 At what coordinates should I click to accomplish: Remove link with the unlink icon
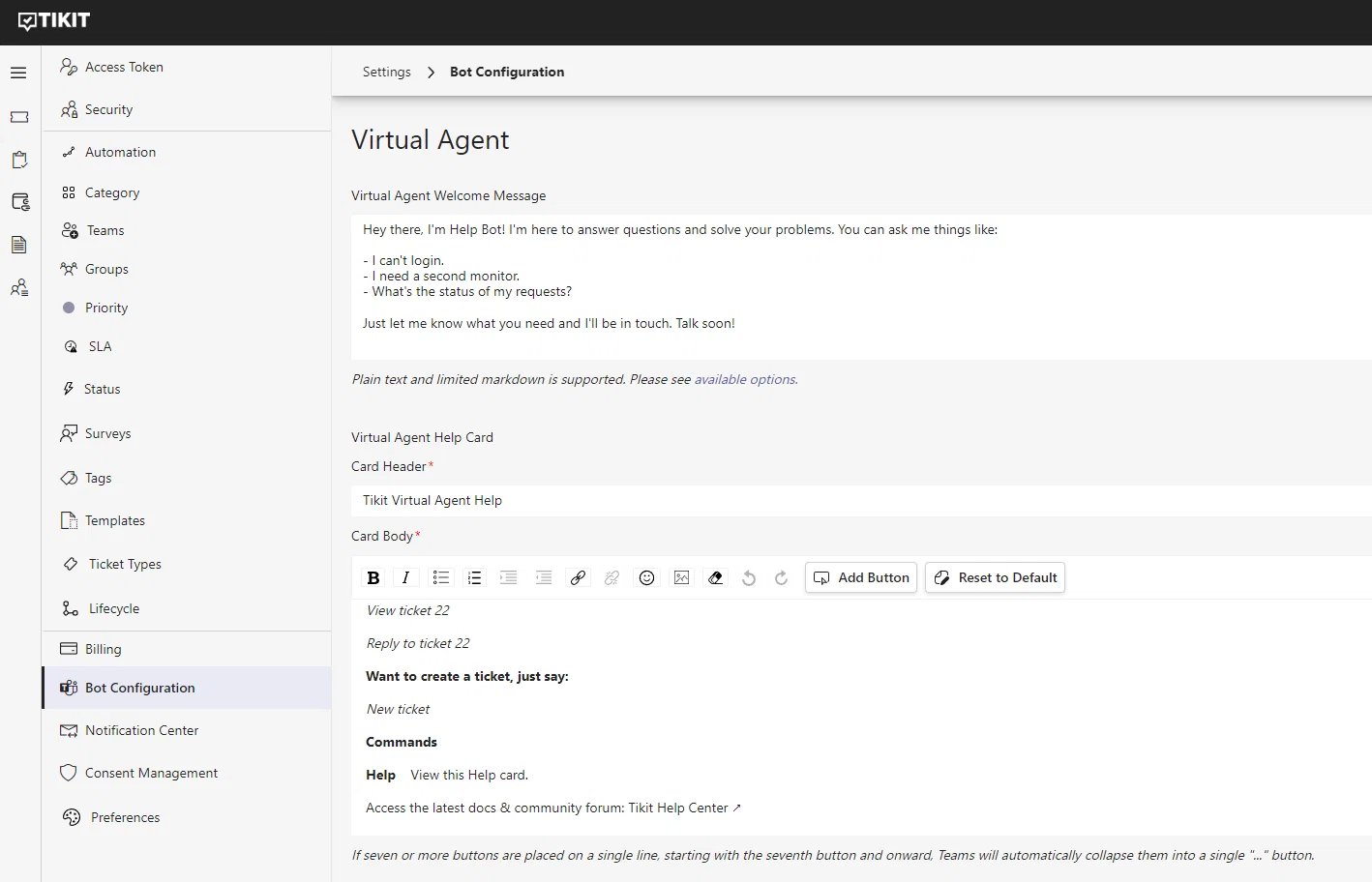pyautogui.click(x=611, y=577)
